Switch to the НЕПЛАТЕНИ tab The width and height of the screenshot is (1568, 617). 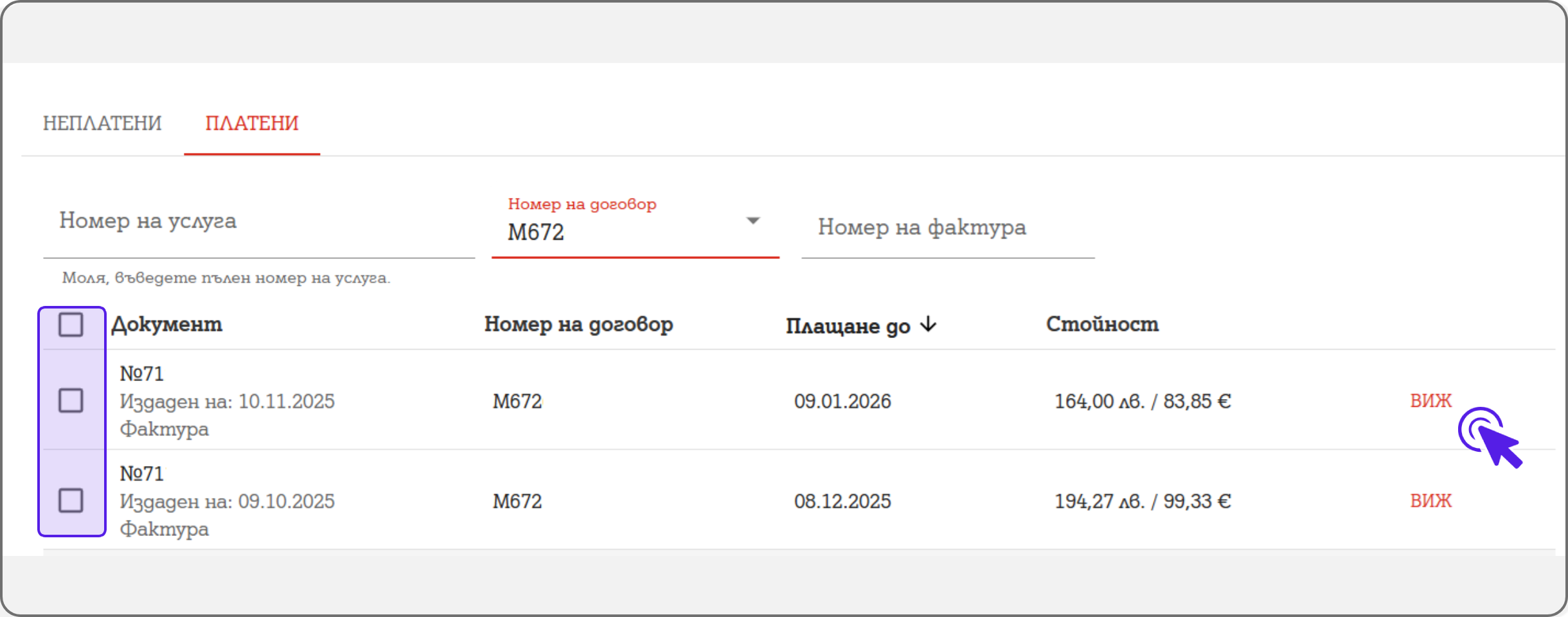102,123
